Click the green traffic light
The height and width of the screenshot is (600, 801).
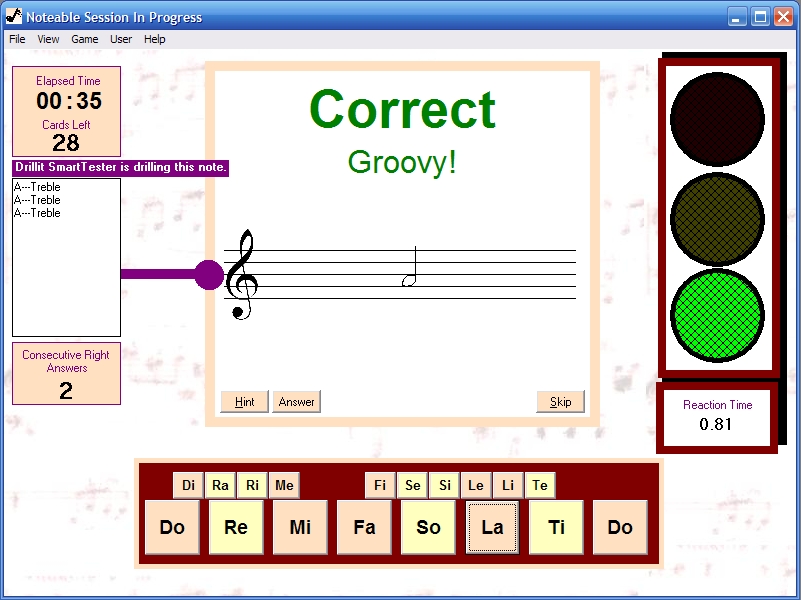coord(717,315)
